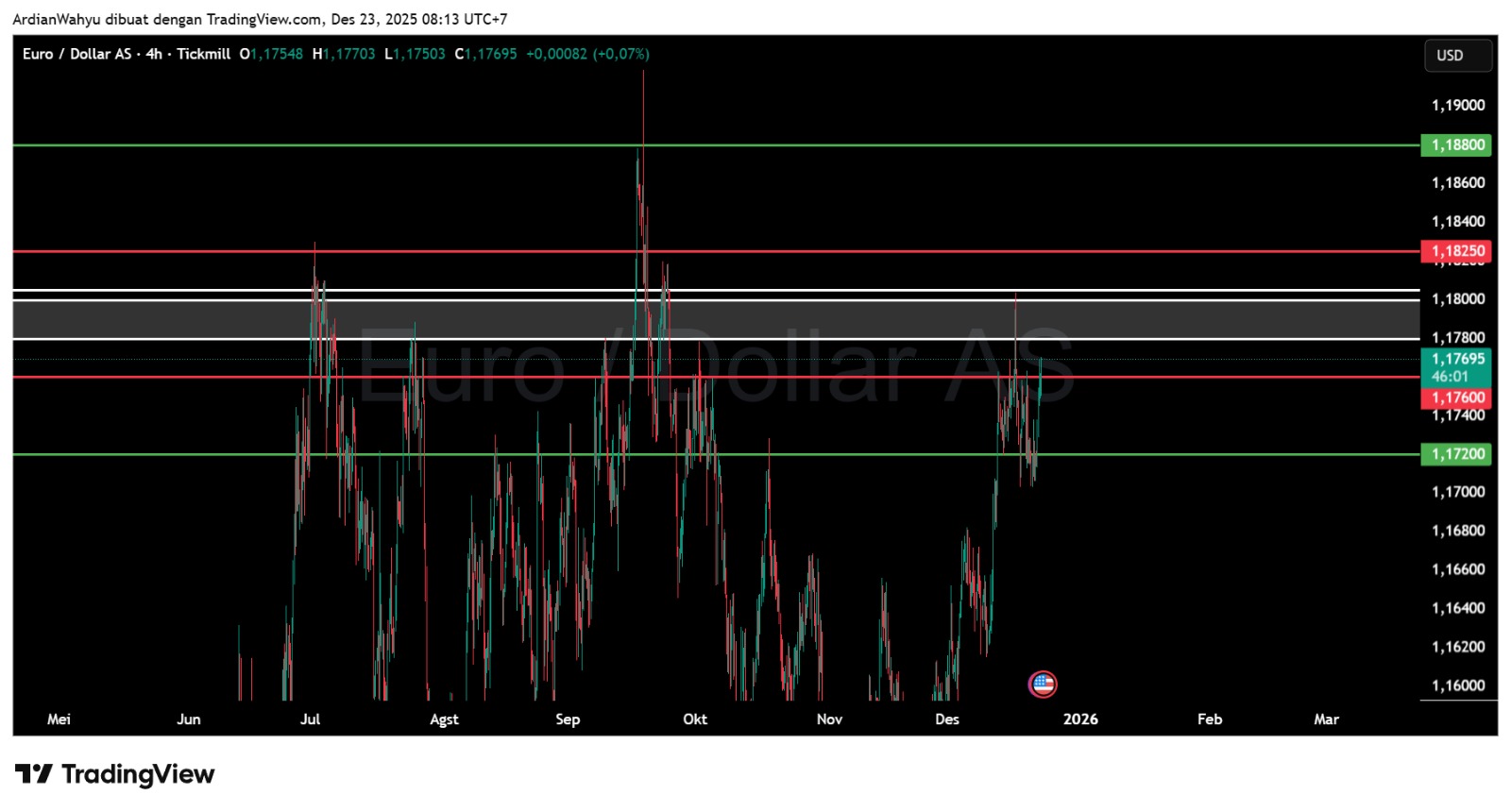
Task: Click the red 1,17600 price label
Action: coord(1456,398)
